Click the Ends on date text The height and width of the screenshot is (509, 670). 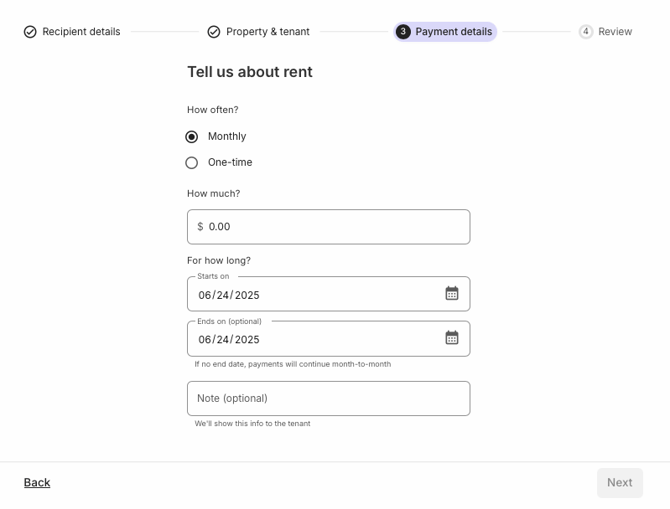229,339
